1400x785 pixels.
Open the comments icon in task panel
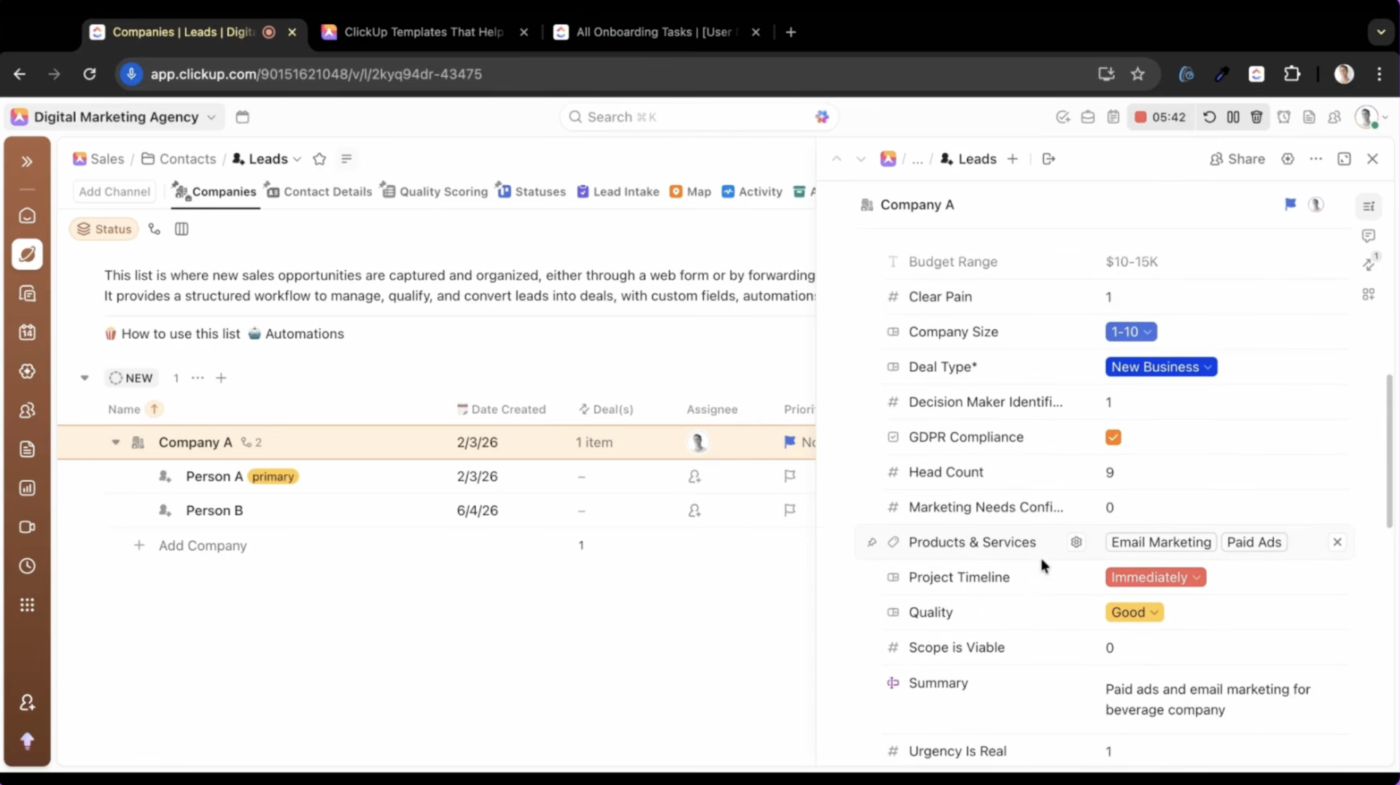1368,236
